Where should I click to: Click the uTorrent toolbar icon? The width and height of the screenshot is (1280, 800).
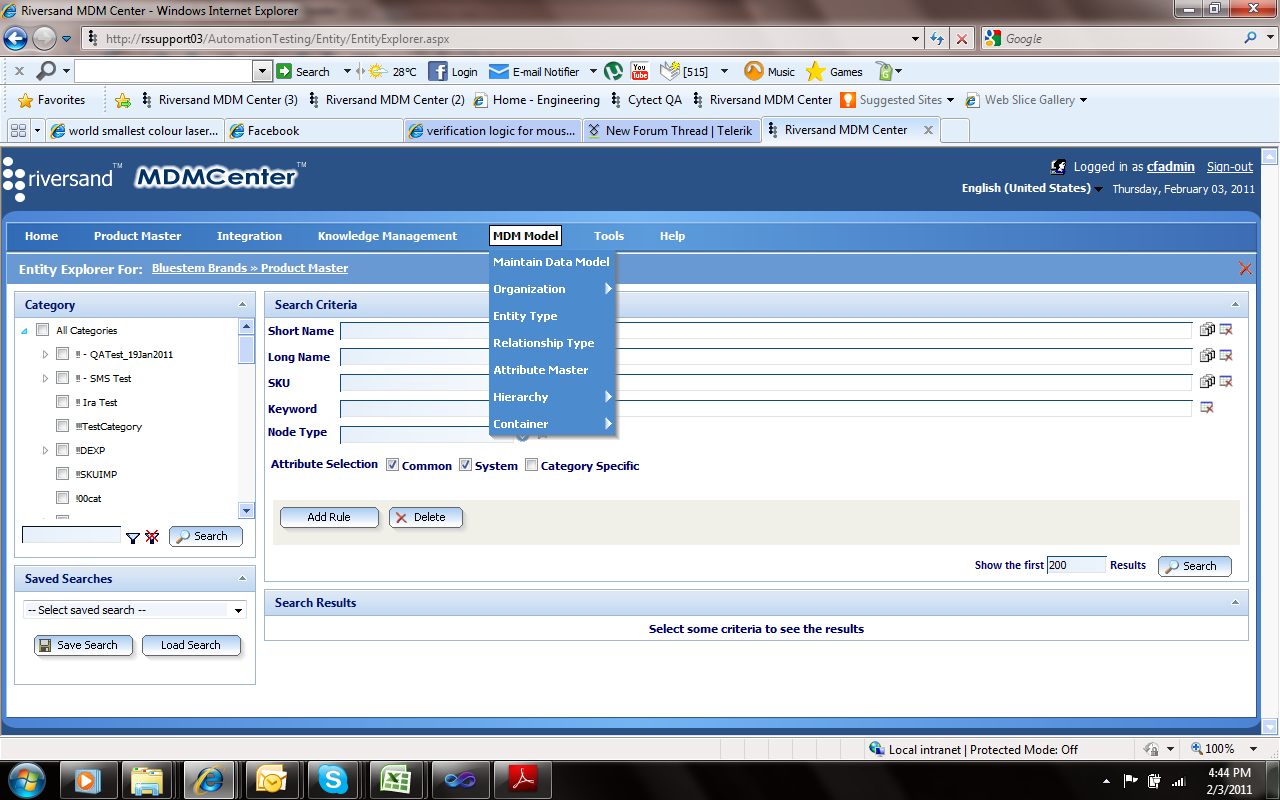(x=614, y=71)
